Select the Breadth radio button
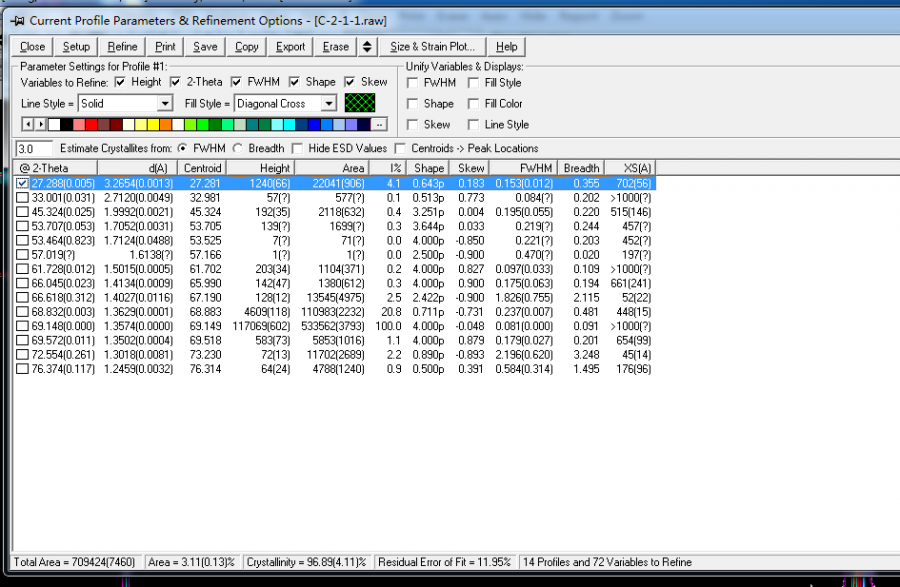 237,149
